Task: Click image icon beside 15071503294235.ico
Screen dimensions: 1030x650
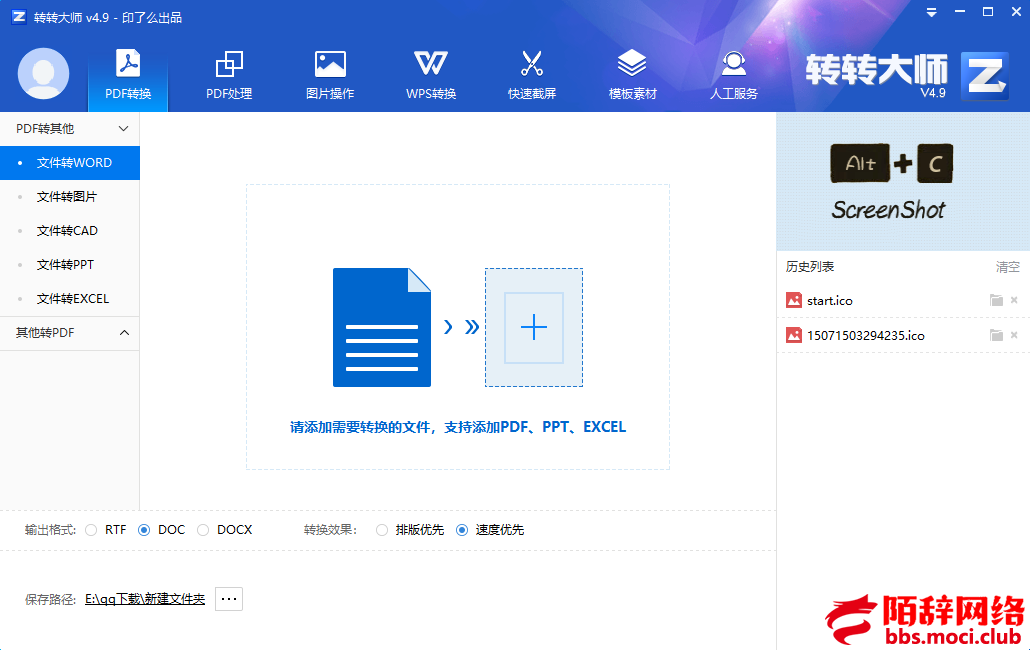Action: tap(794, 335)
